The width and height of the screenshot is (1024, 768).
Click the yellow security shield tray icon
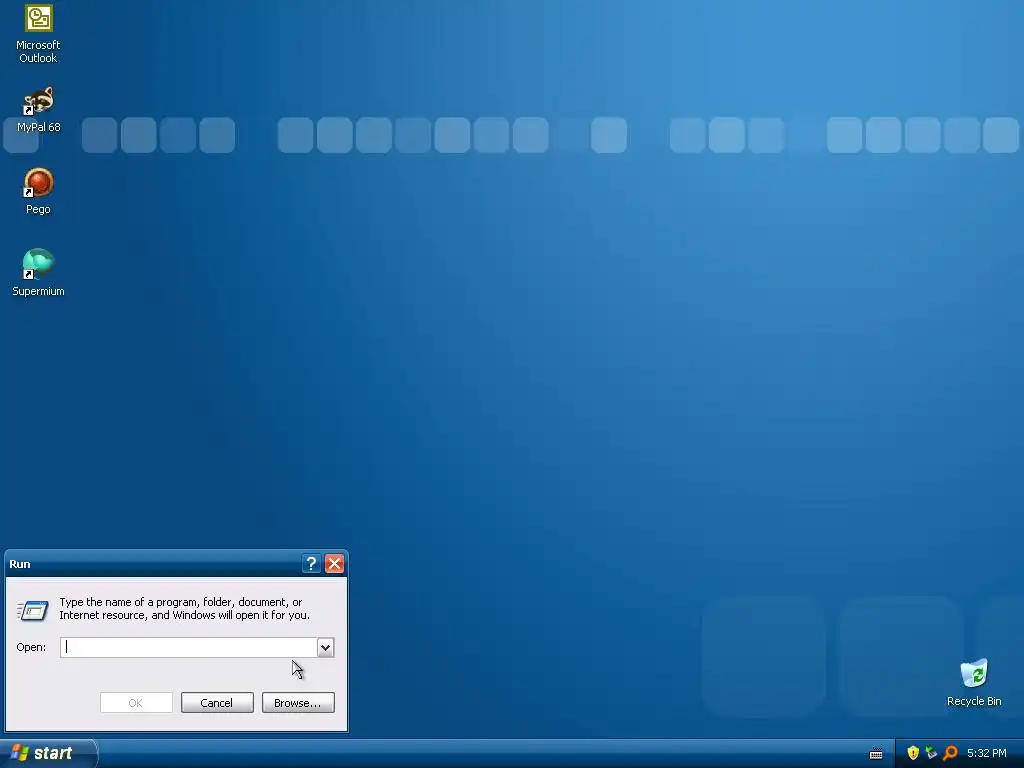coord(913,753)
